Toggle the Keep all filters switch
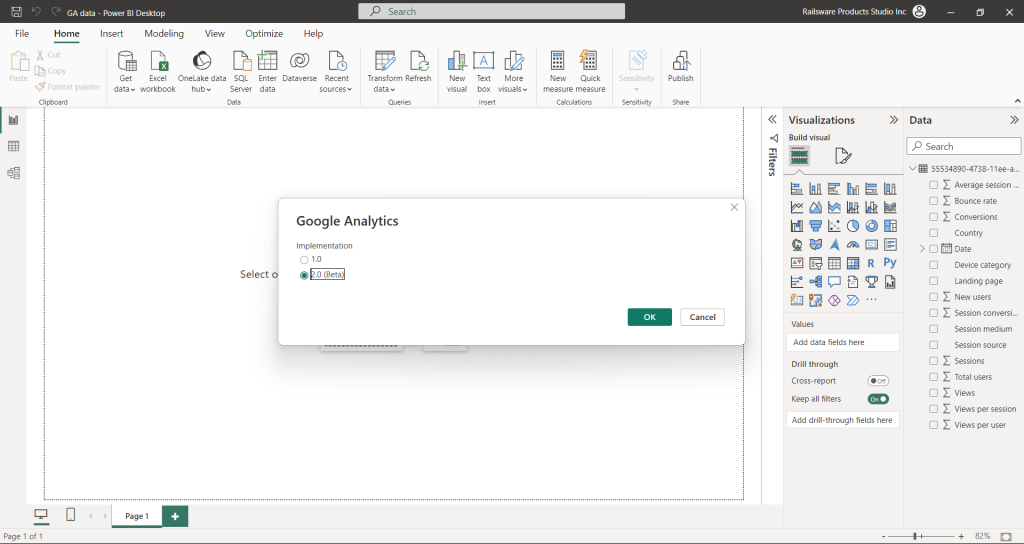Screen dimensions: 1024x544 878,399
